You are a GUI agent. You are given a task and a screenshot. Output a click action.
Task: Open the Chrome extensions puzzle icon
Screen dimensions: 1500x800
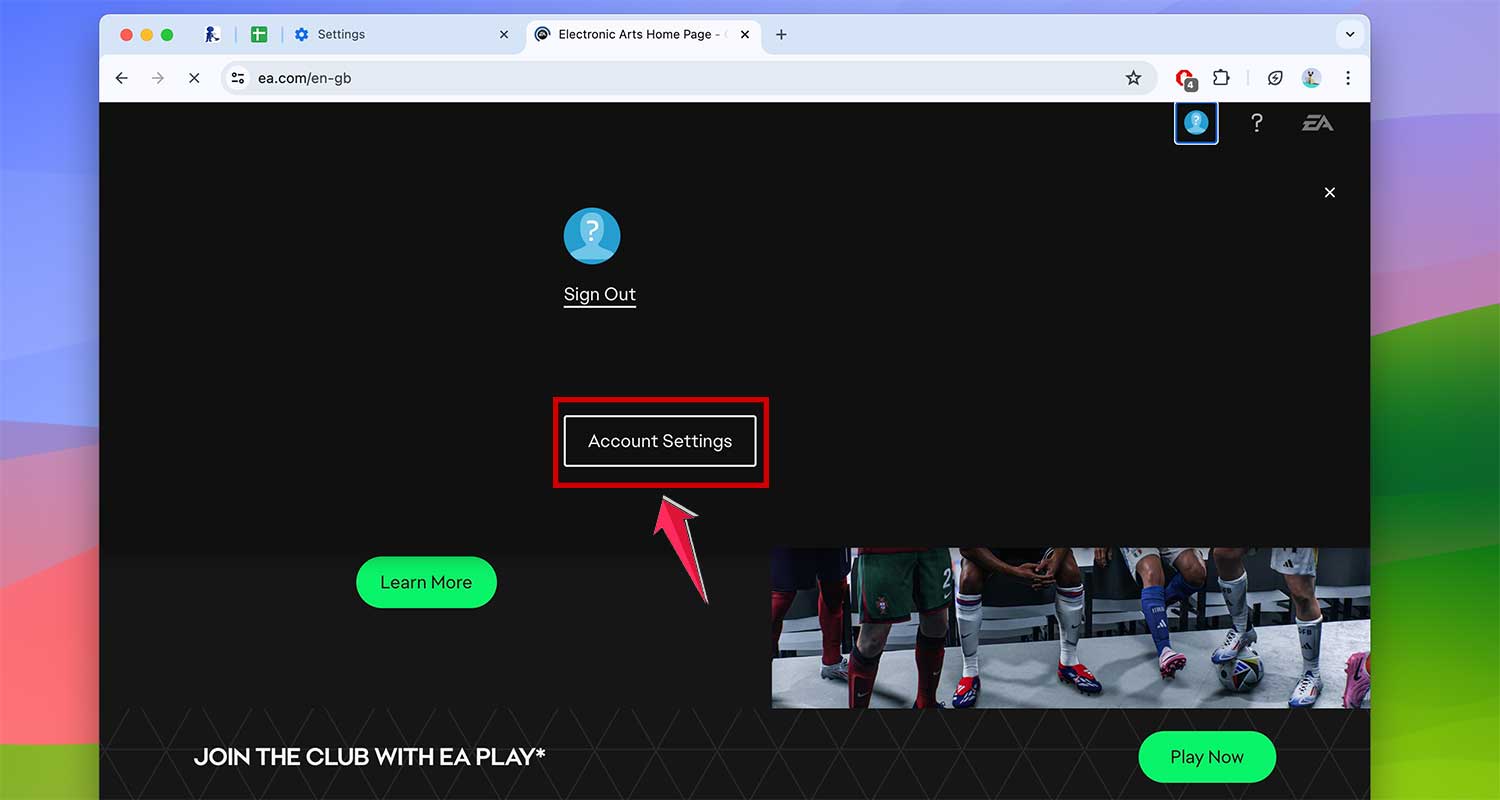(x=1221, y=78)
